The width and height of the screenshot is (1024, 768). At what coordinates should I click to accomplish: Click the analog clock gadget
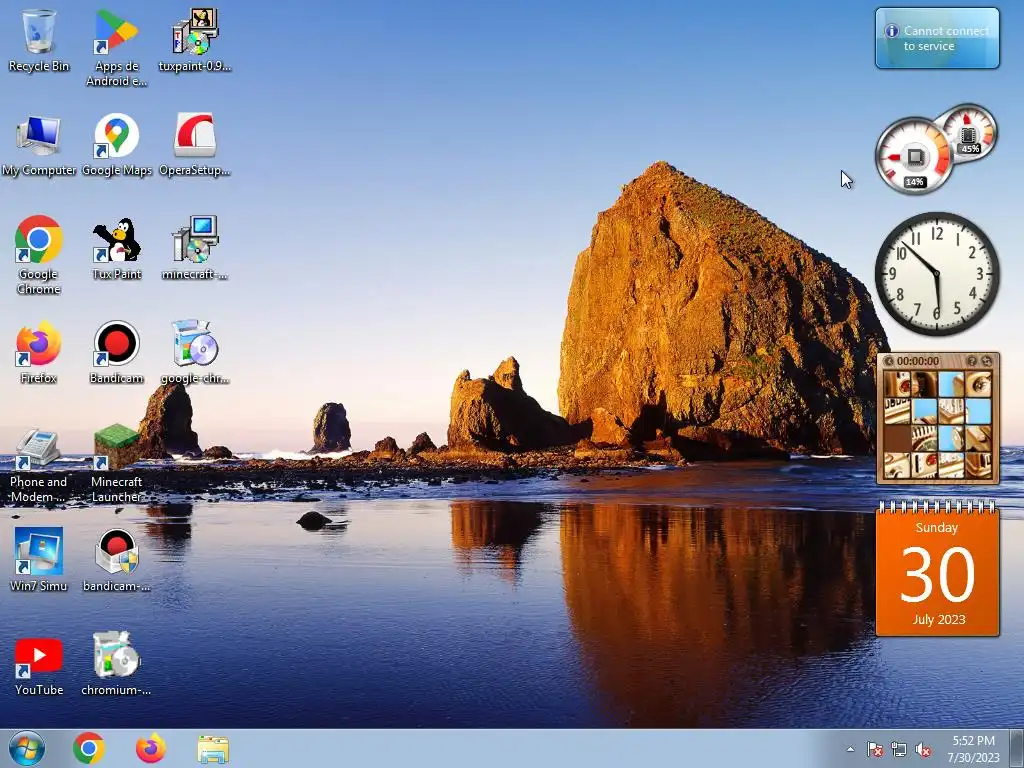(937, 274)
